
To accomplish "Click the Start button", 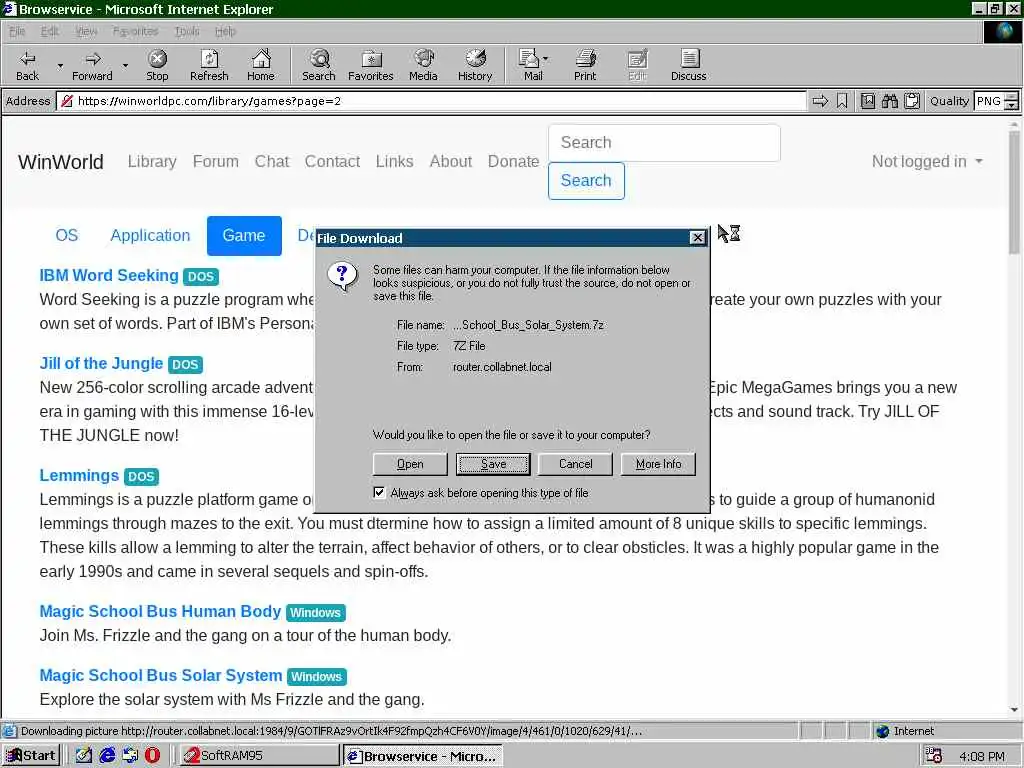I will pos(31,756).
